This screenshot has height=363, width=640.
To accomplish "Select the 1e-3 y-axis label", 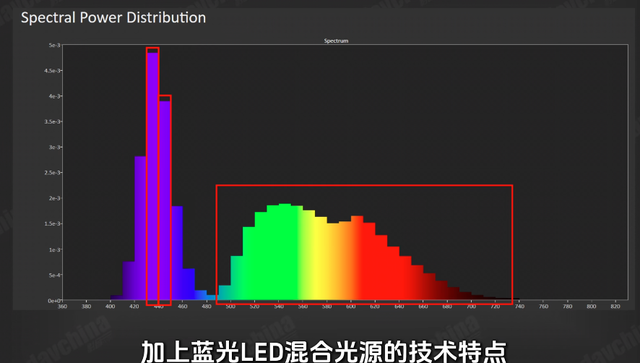I will [x=55, y=249].
